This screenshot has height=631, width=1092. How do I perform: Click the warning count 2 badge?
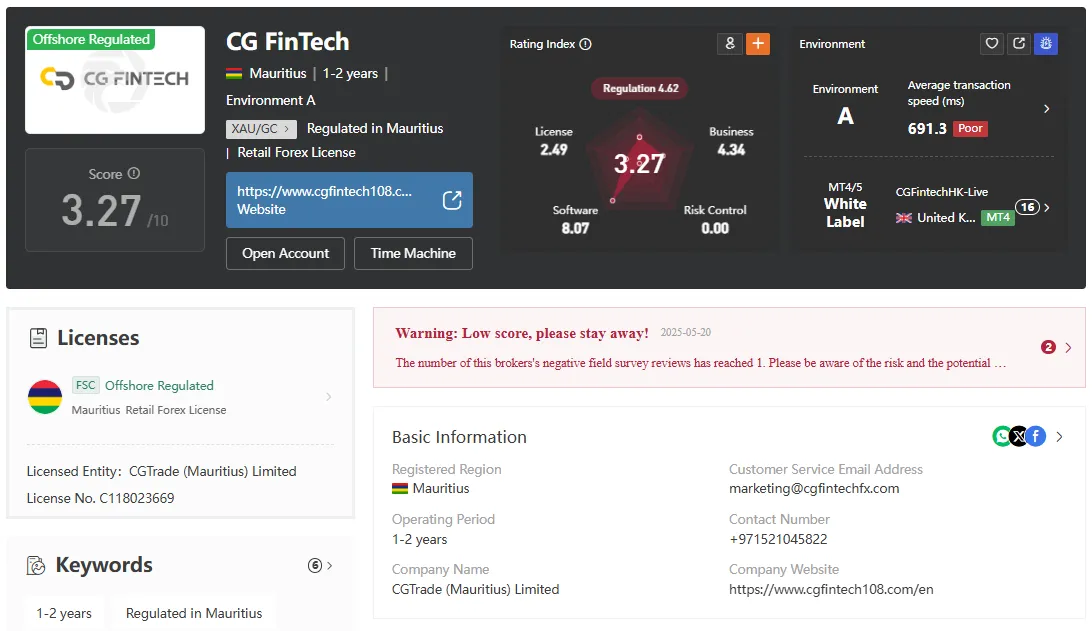(x=1048, y=347)
